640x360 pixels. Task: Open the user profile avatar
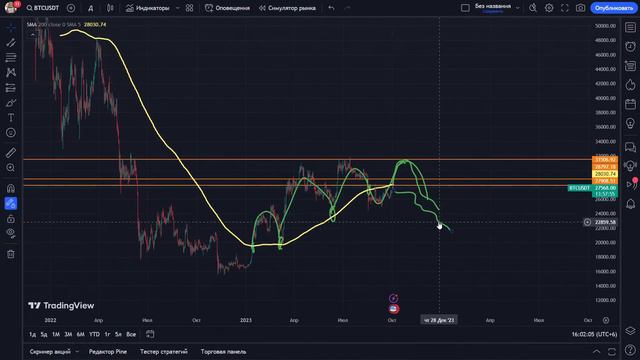pos(11,7)
